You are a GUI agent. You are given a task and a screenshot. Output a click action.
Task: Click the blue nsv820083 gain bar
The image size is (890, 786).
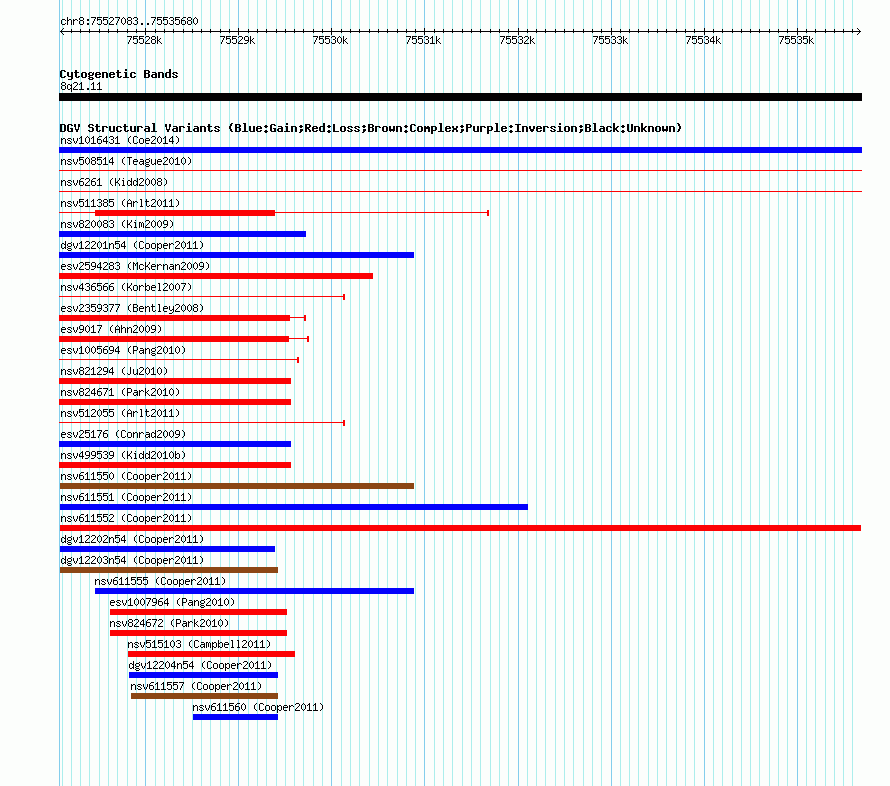182,234
